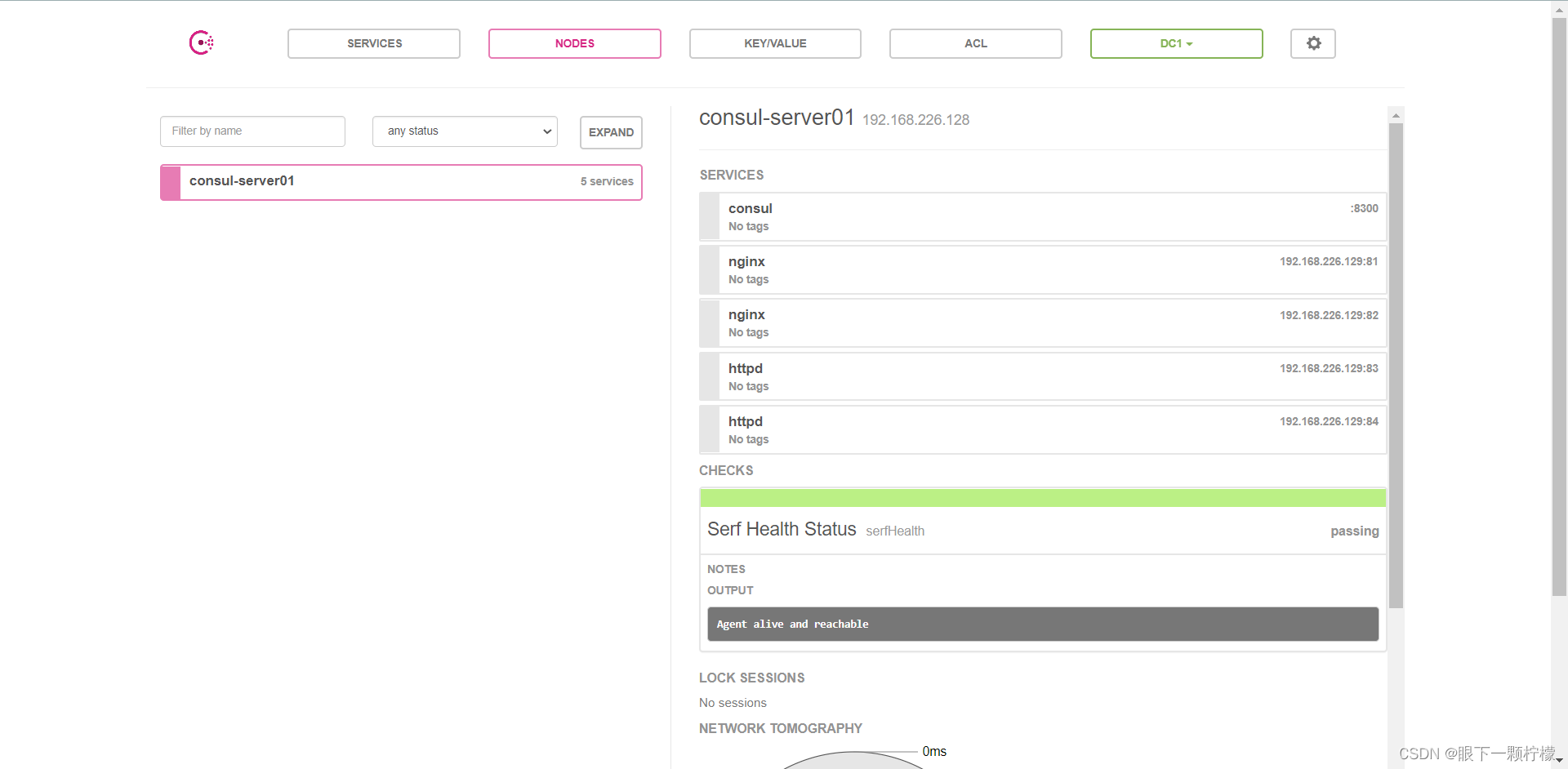Open nginx service at 192.168.226.129:82
Screen dimensions: 1568x769
point(1043,323)
